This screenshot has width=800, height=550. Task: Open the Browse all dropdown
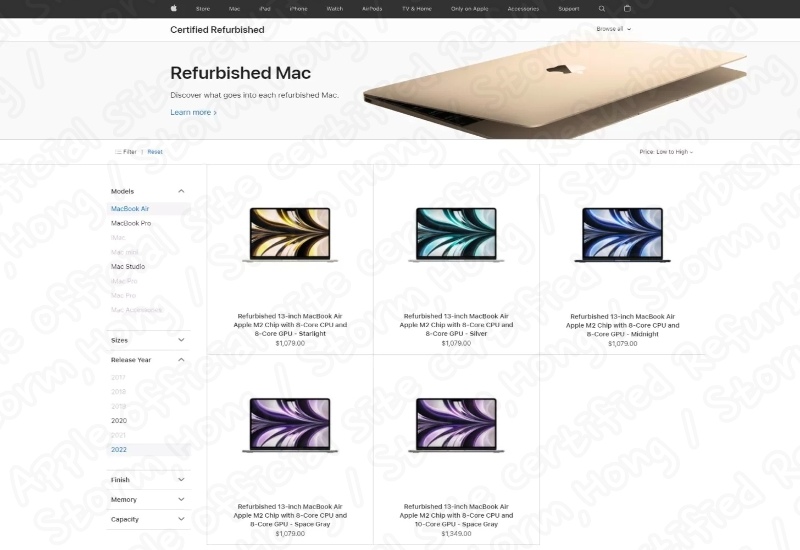tap(613, 29)
